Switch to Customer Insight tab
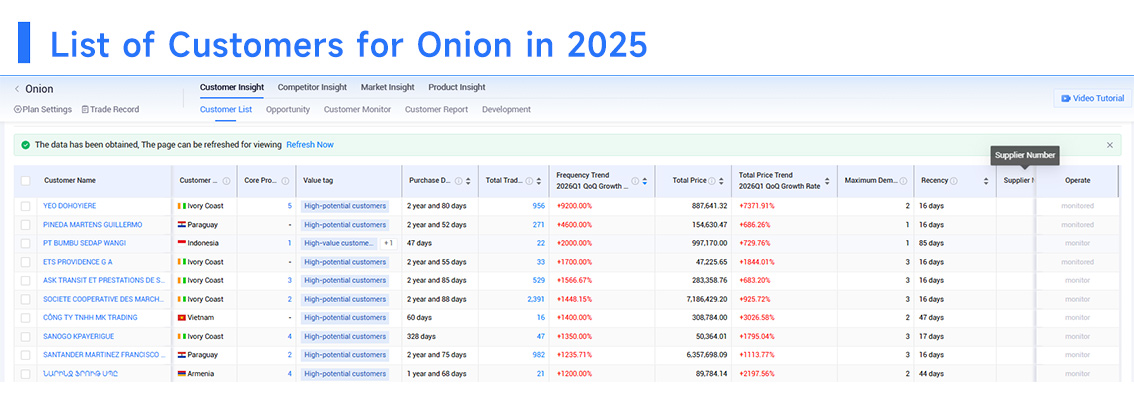The height and width of the screenshot is (413, 1134). [x=232, y=87]
